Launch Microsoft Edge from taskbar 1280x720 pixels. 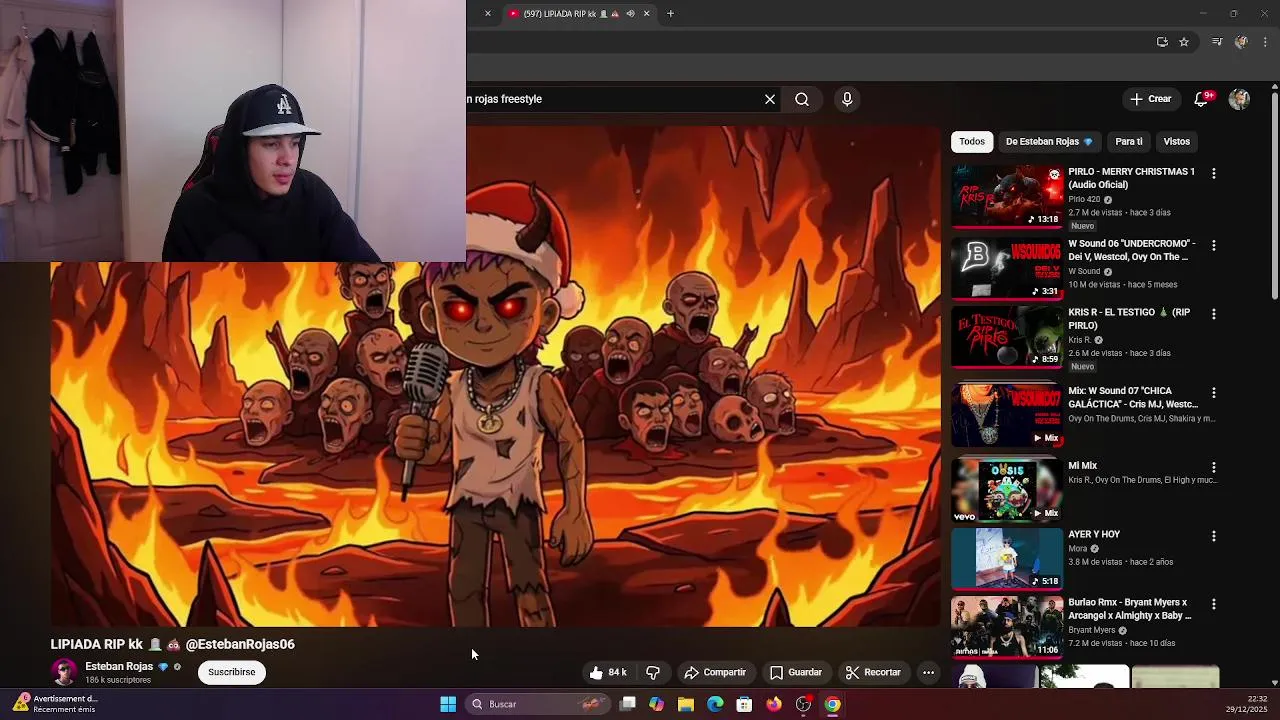coord(715,704)
